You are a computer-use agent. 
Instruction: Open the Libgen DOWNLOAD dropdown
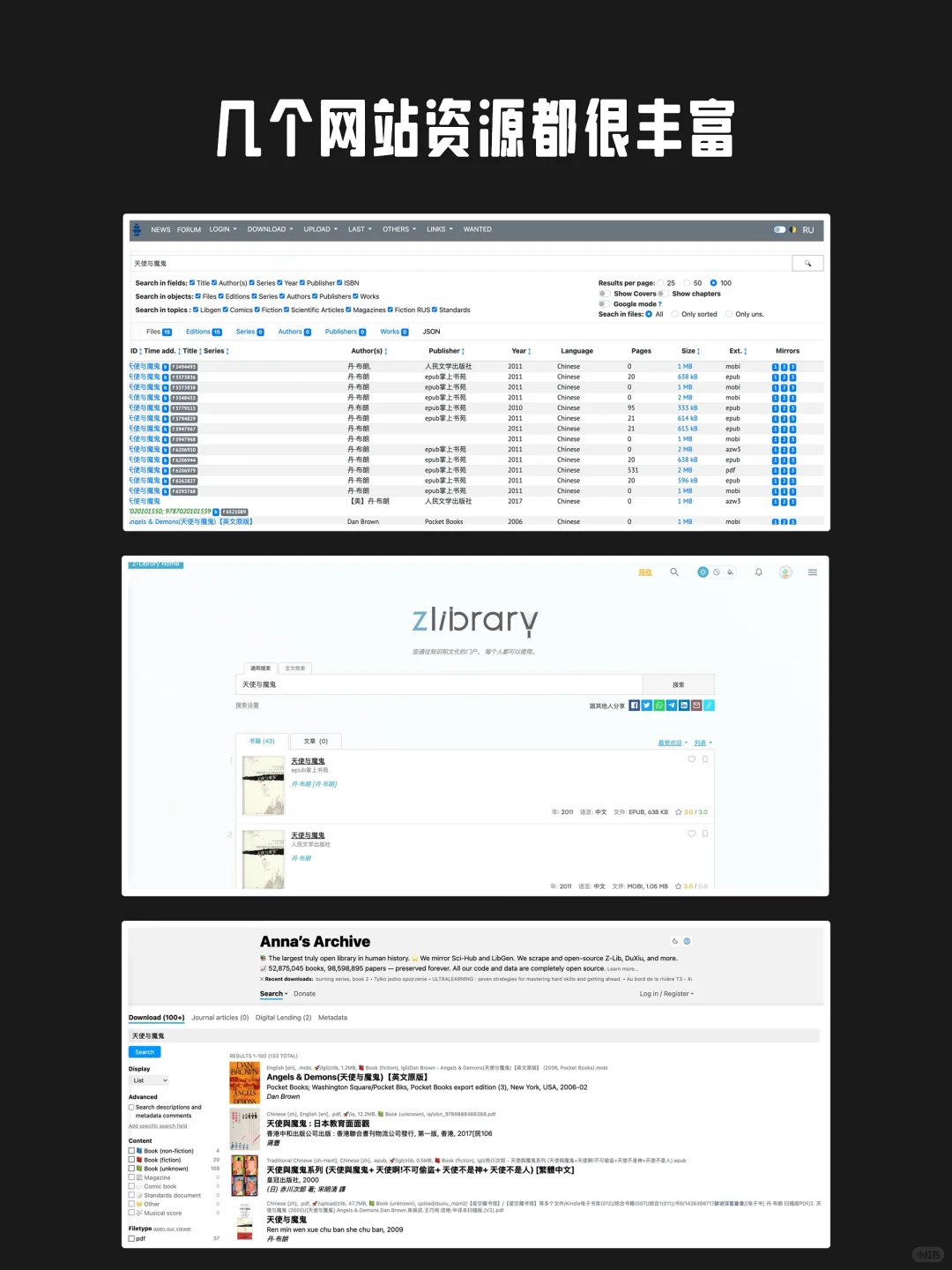tap(270, 229)
